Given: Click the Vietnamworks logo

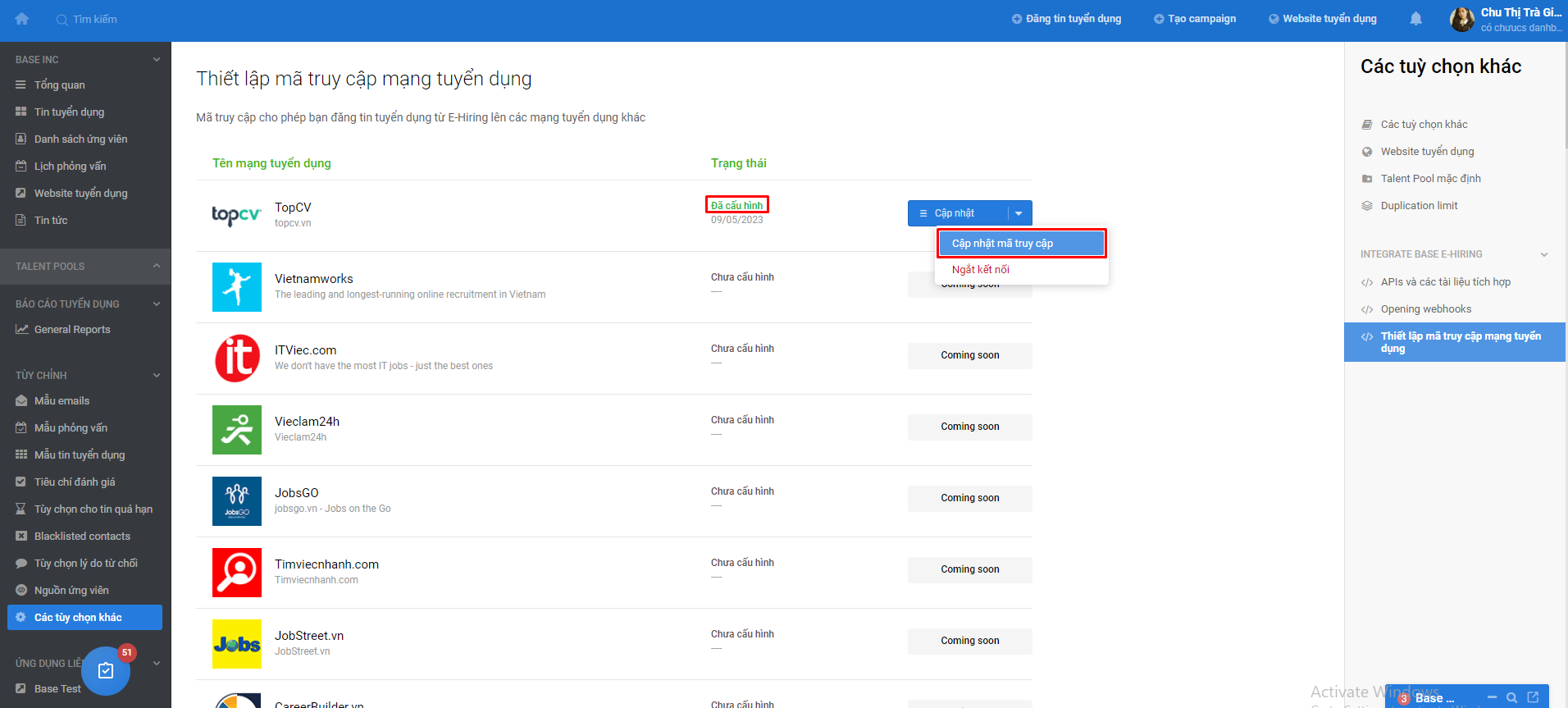Looking at the screenshot, I should coord(237,287).
